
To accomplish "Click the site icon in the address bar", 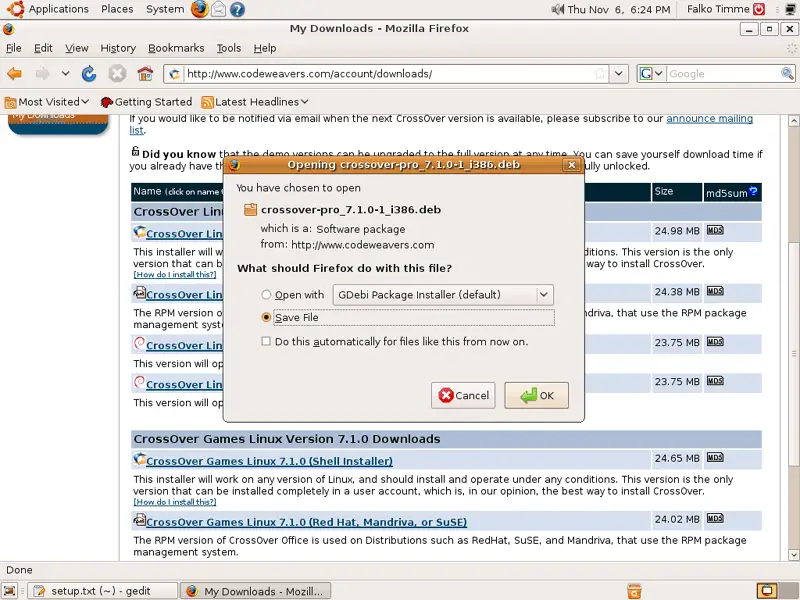I will (174, 73).
